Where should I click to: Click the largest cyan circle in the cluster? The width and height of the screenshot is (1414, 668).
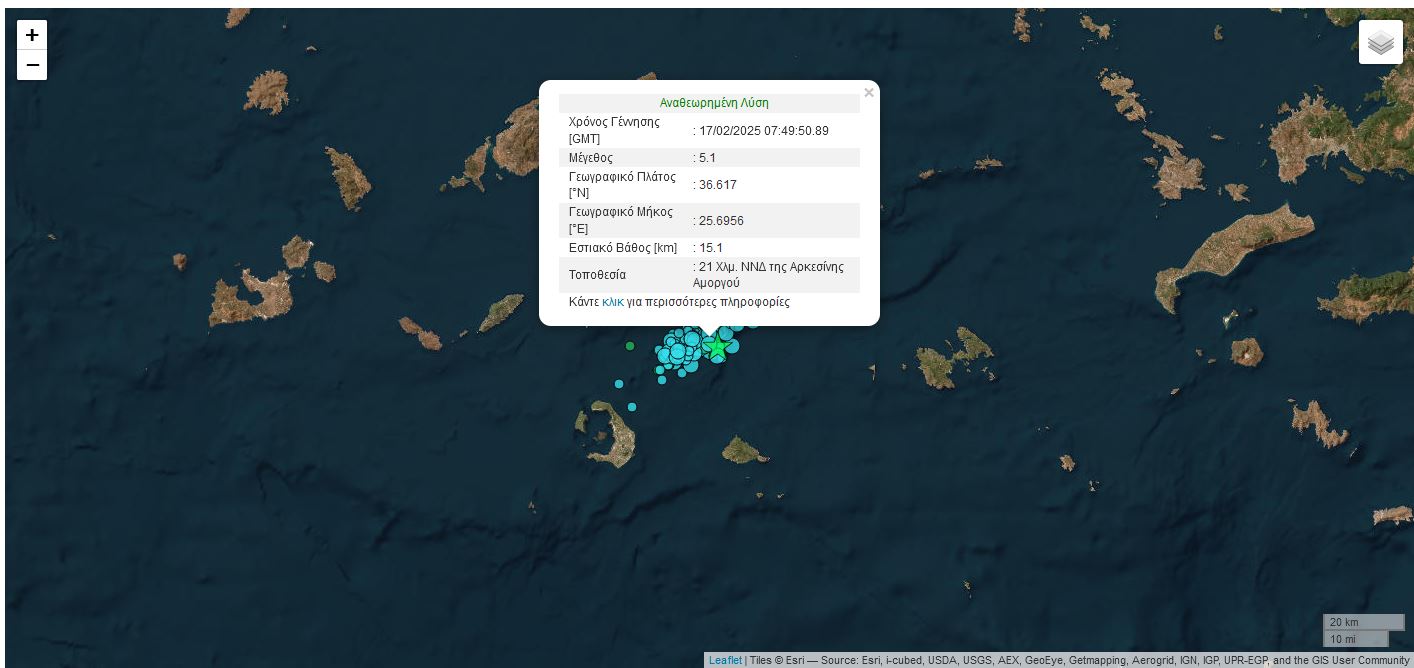pos(691,339)
